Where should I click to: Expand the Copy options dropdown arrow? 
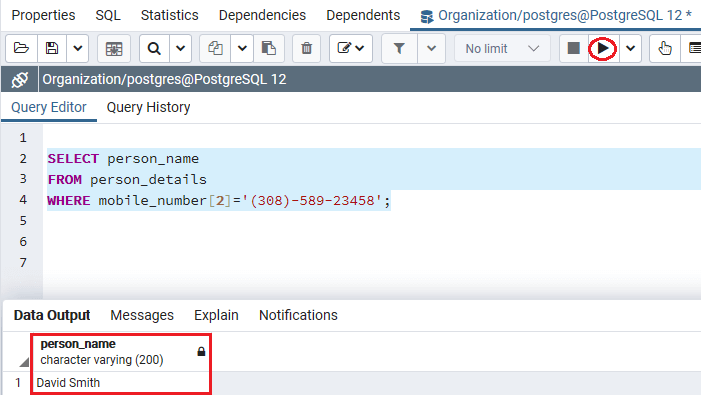[x=242, y=48]
